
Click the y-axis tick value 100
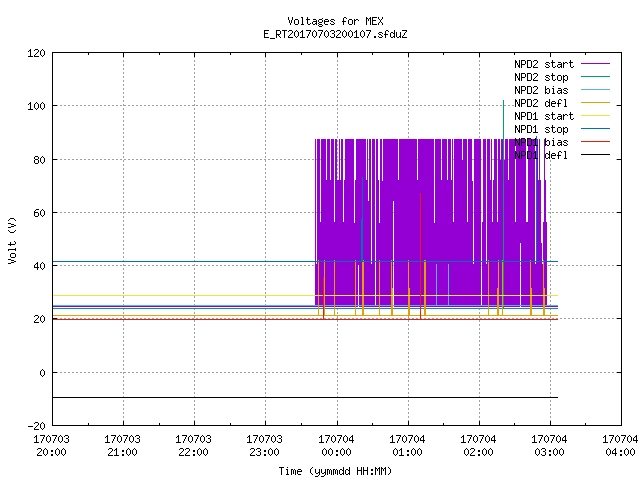click(36, 106)
